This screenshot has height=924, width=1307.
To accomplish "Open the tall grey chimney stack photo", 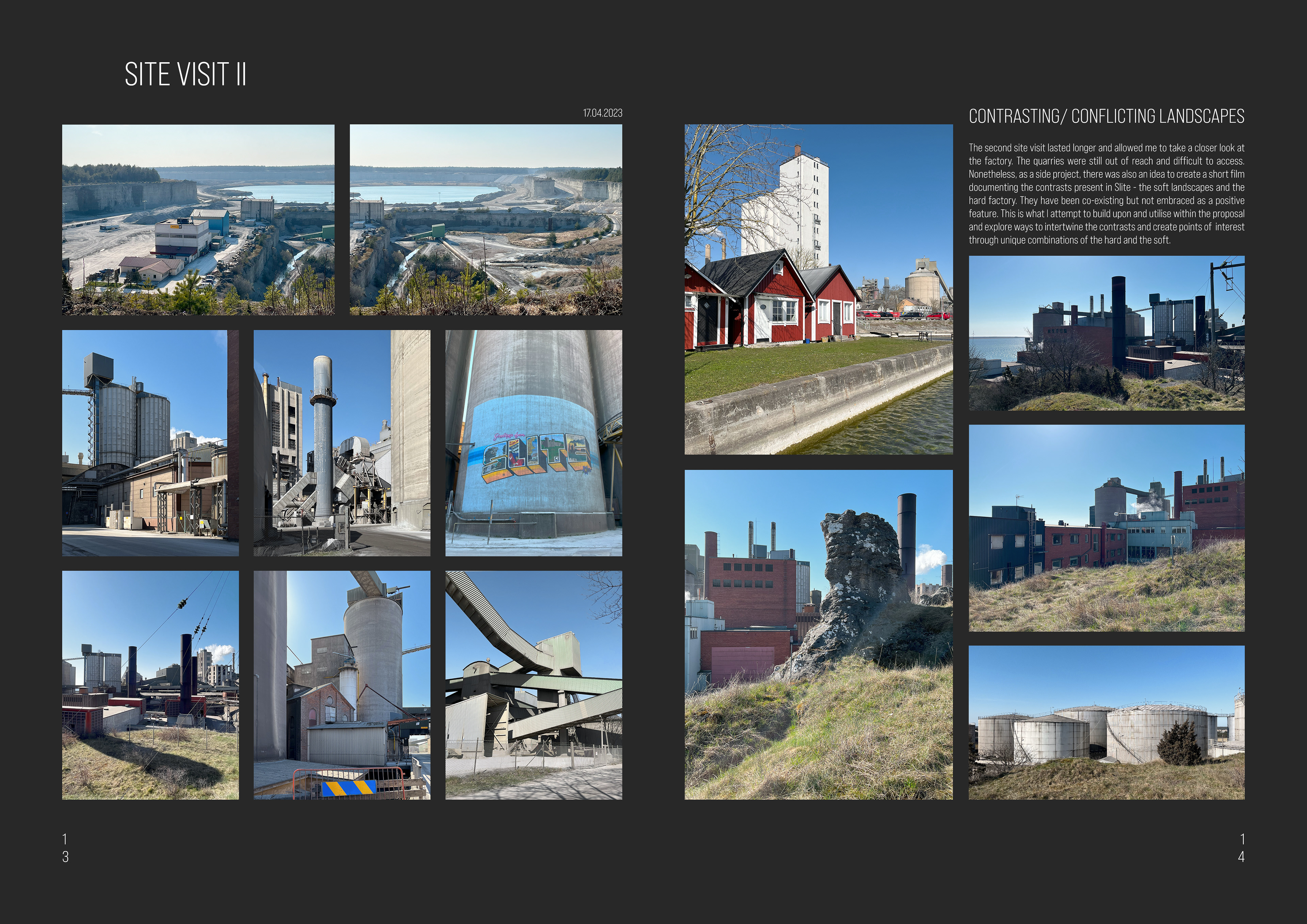I will [341, 443].
